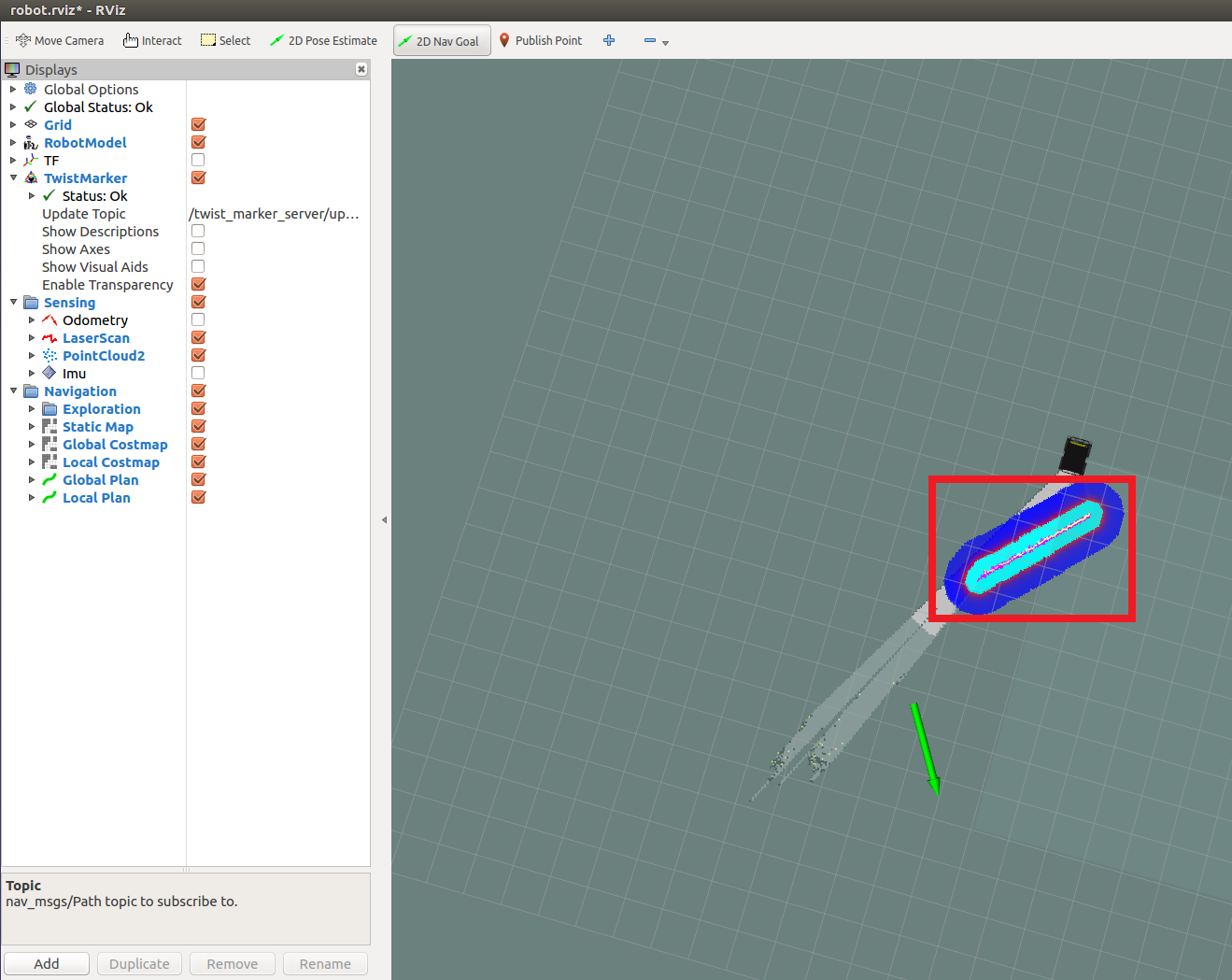
Task: Toggle the TwistMarker checkbox
Action: [198, 178]
